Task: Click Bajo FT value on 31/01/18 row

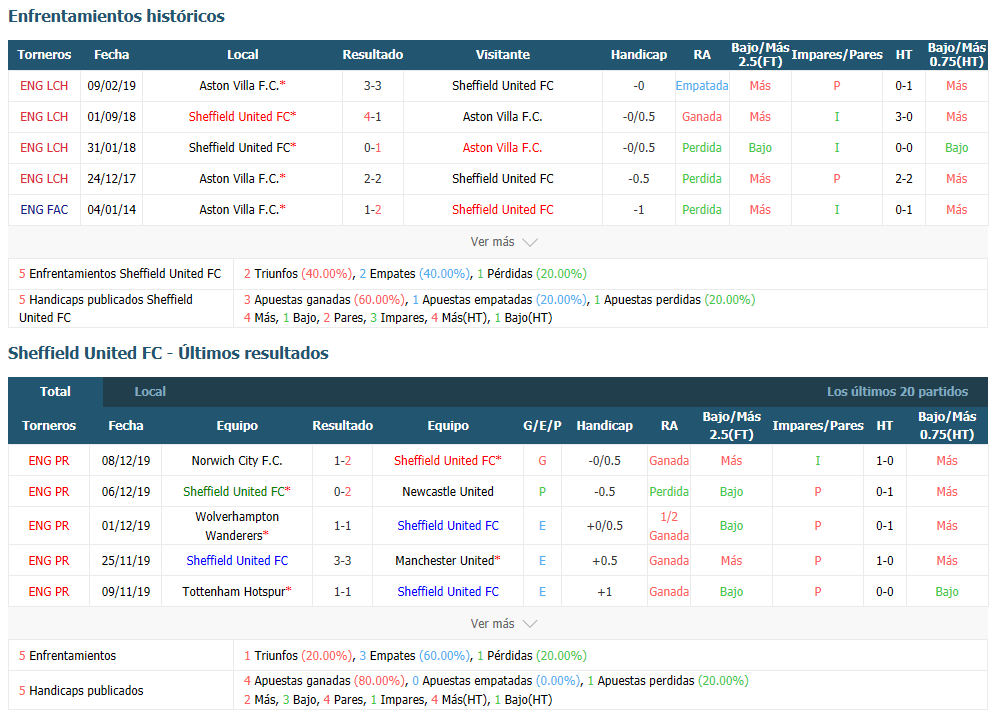Action: point(760,148)
